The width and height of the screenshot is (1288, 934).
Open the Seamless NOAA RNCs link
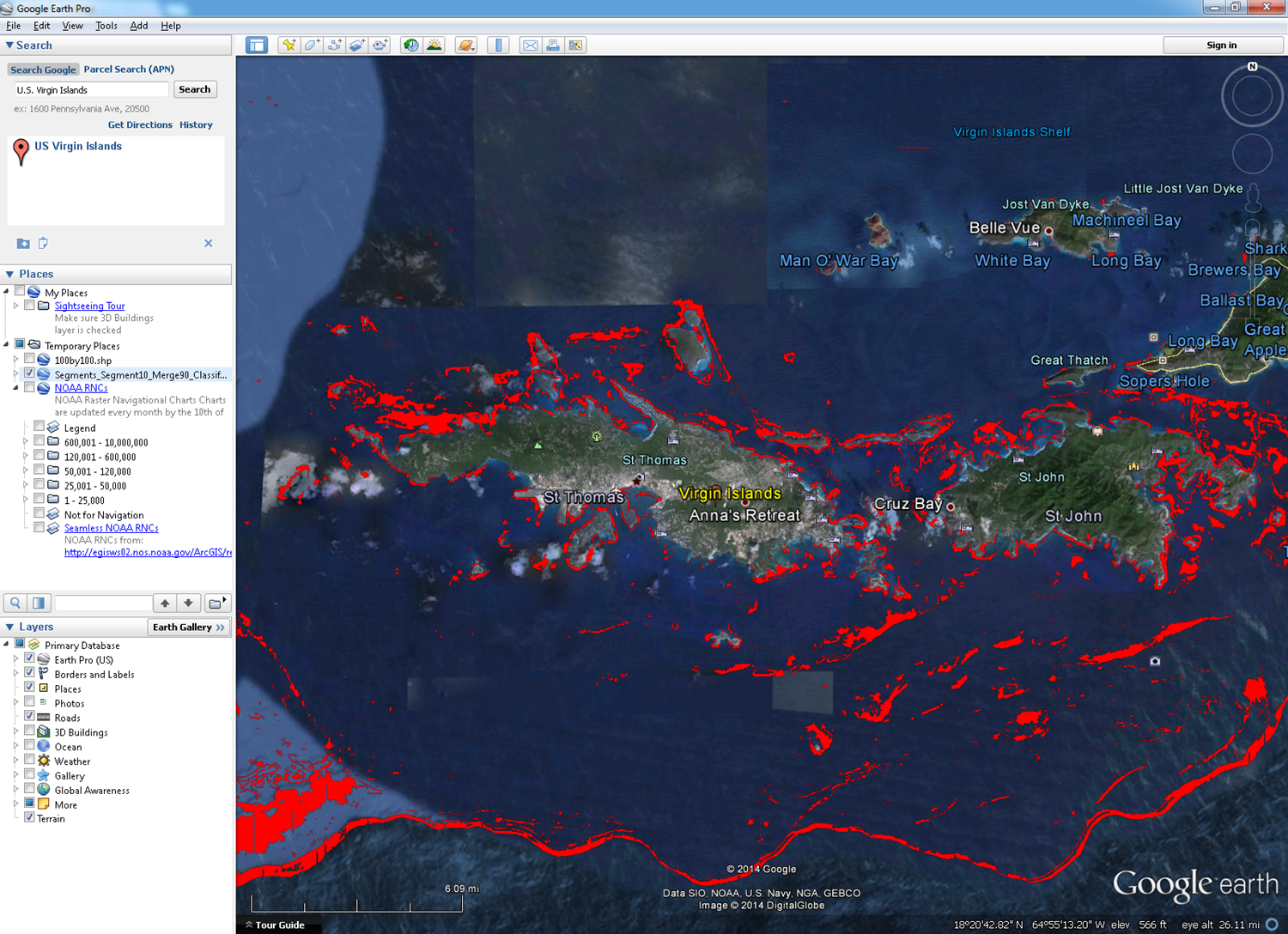coord(111,528)
